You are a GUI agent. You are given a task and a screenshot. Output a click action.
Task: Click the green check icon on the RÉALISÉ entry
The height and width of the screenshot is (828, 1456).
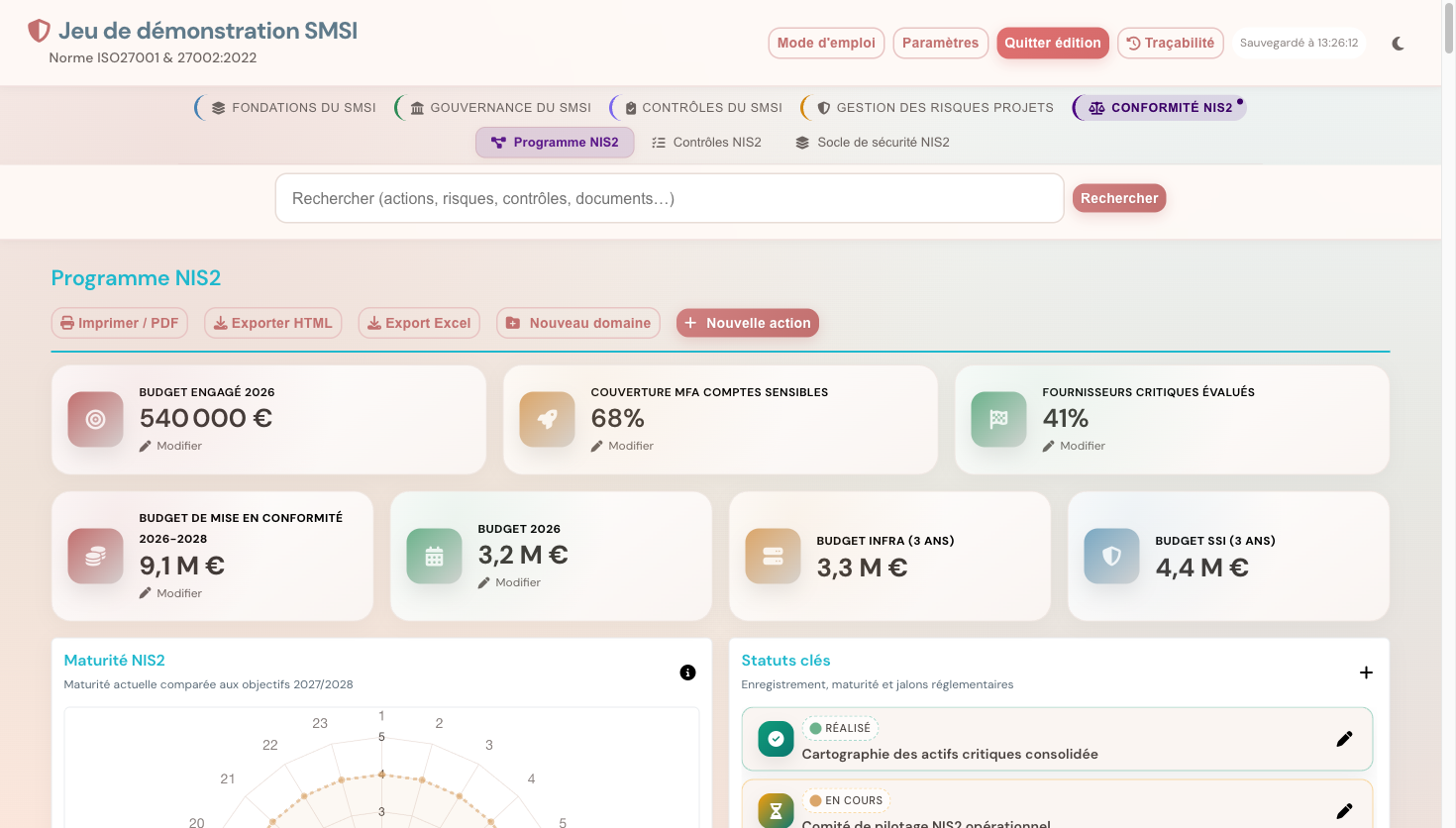[x=776, y=738]
